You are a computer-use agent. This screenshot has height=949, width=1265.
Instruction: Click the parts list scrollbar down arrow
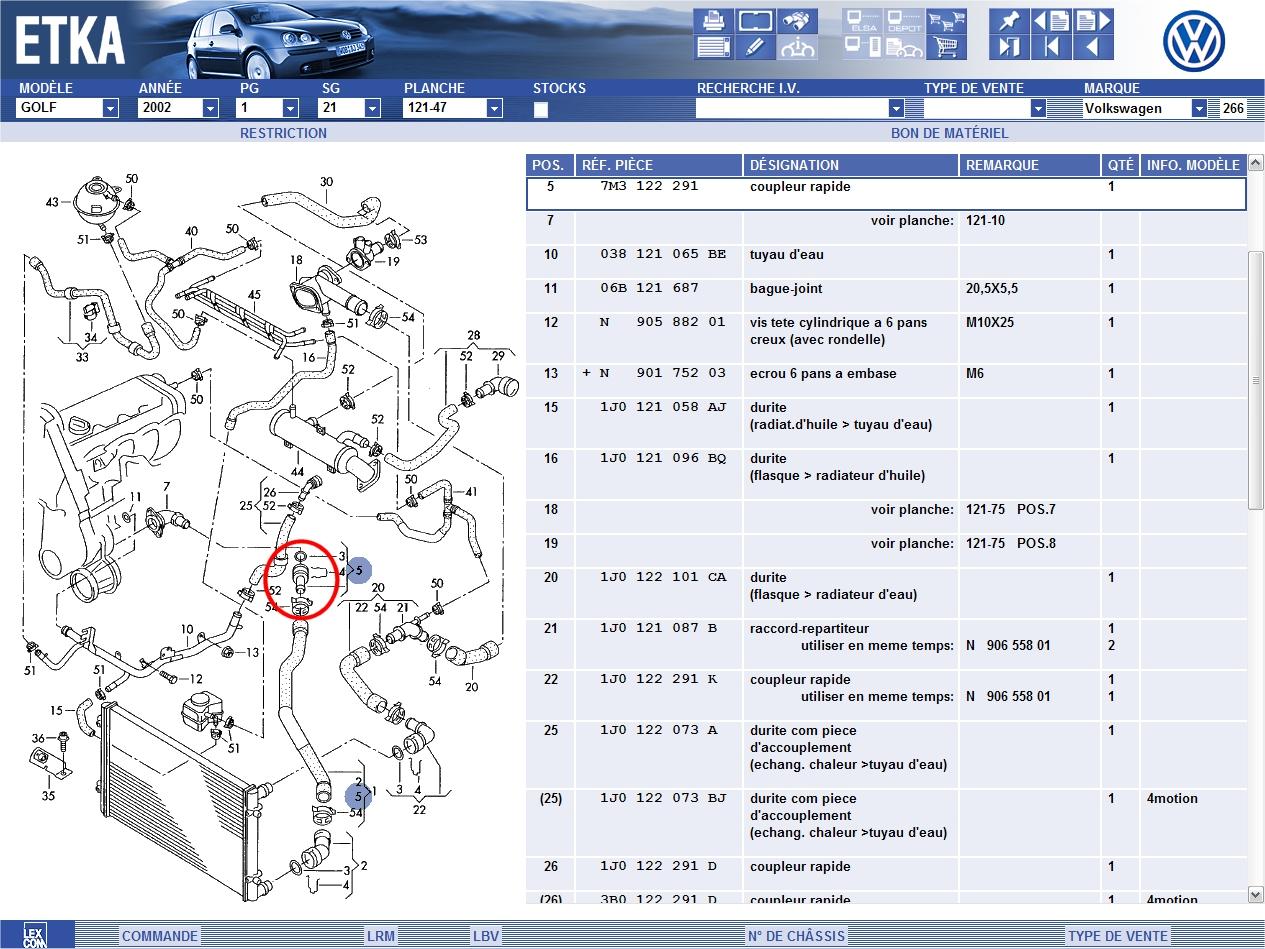pyautogui.click(x=1256, y=894)
